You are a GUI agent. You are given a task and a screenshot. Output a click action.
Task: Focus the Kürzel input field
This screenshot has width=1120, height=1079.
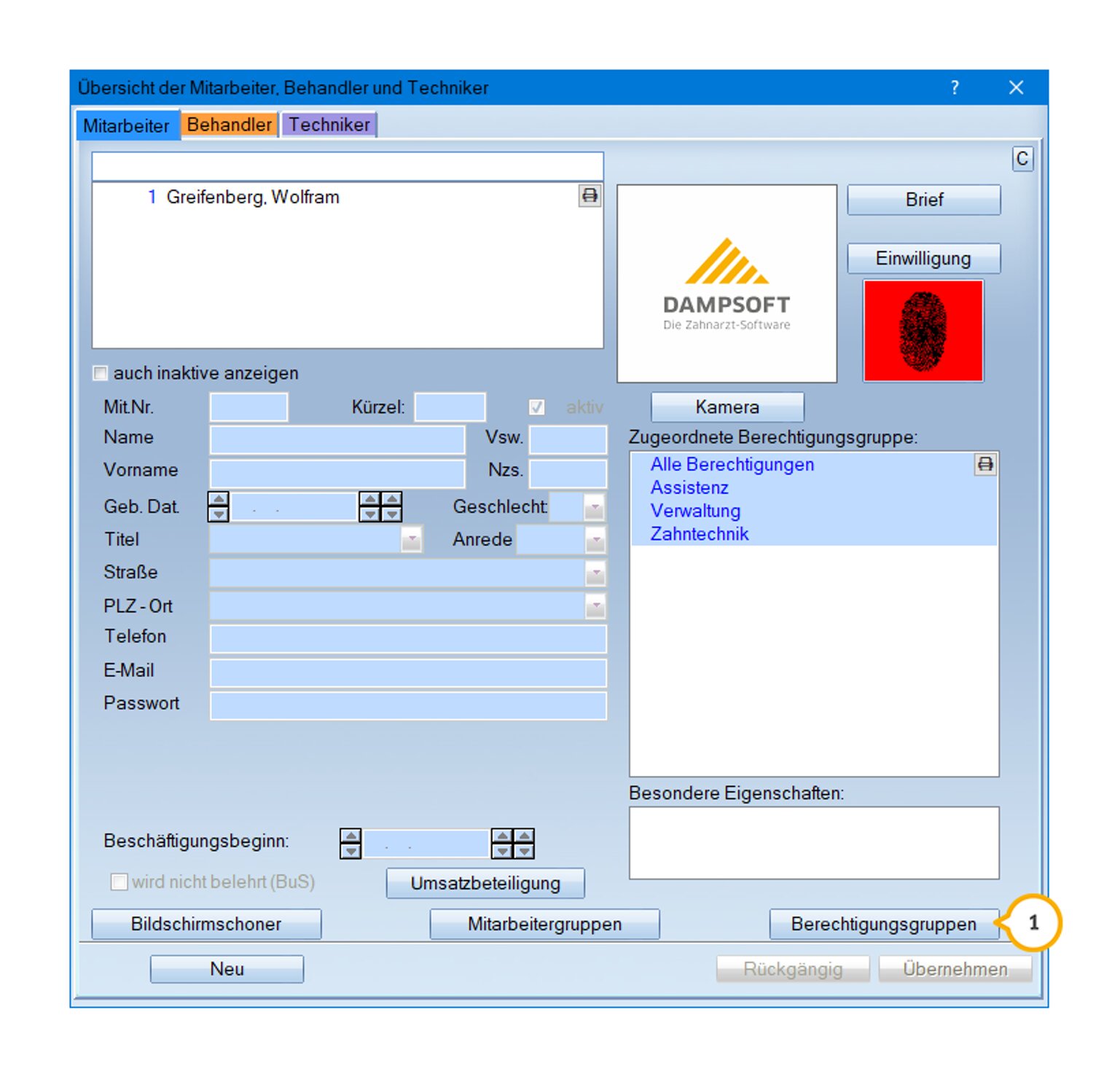[450, 407]
